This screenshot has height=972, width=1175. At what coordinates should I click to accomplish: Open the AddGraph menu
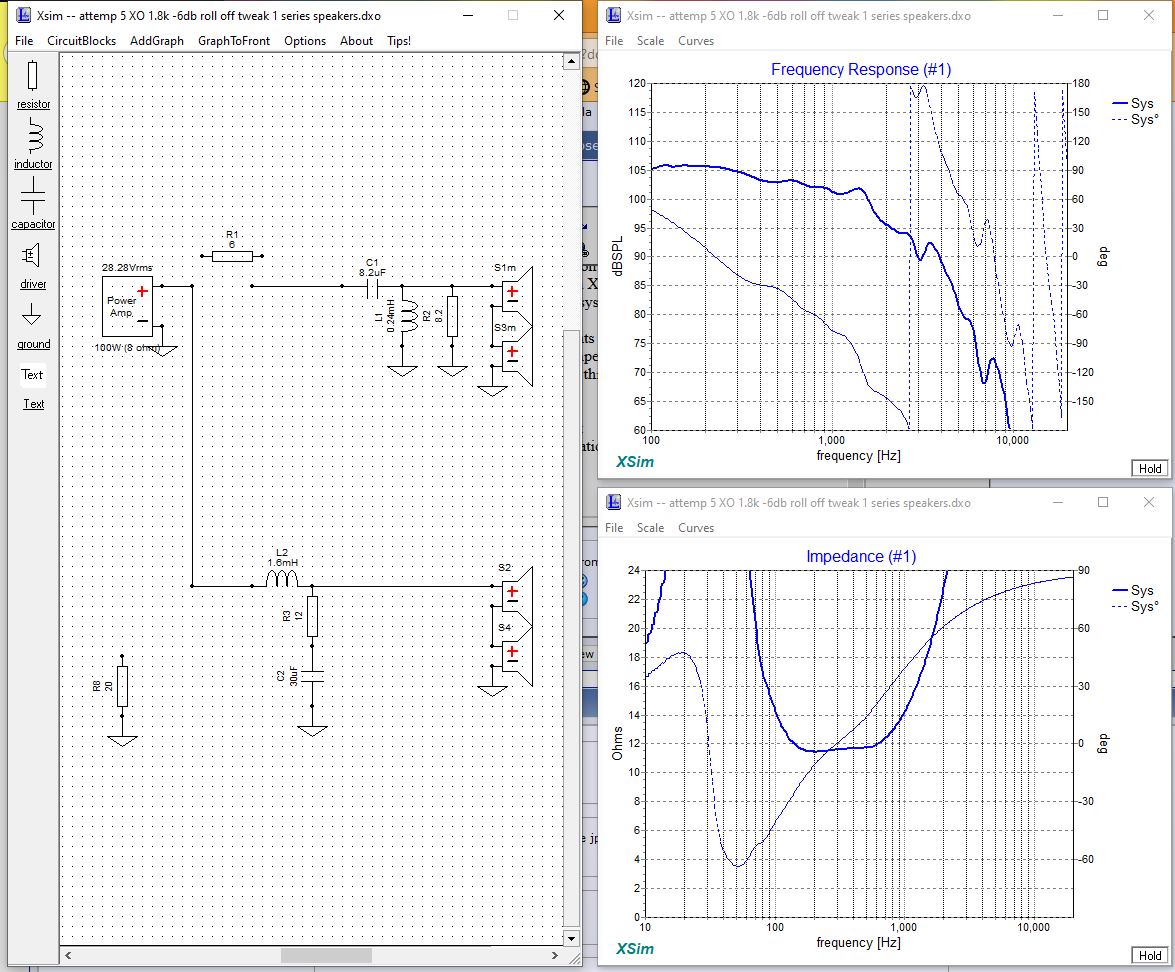tap(157, 40)
